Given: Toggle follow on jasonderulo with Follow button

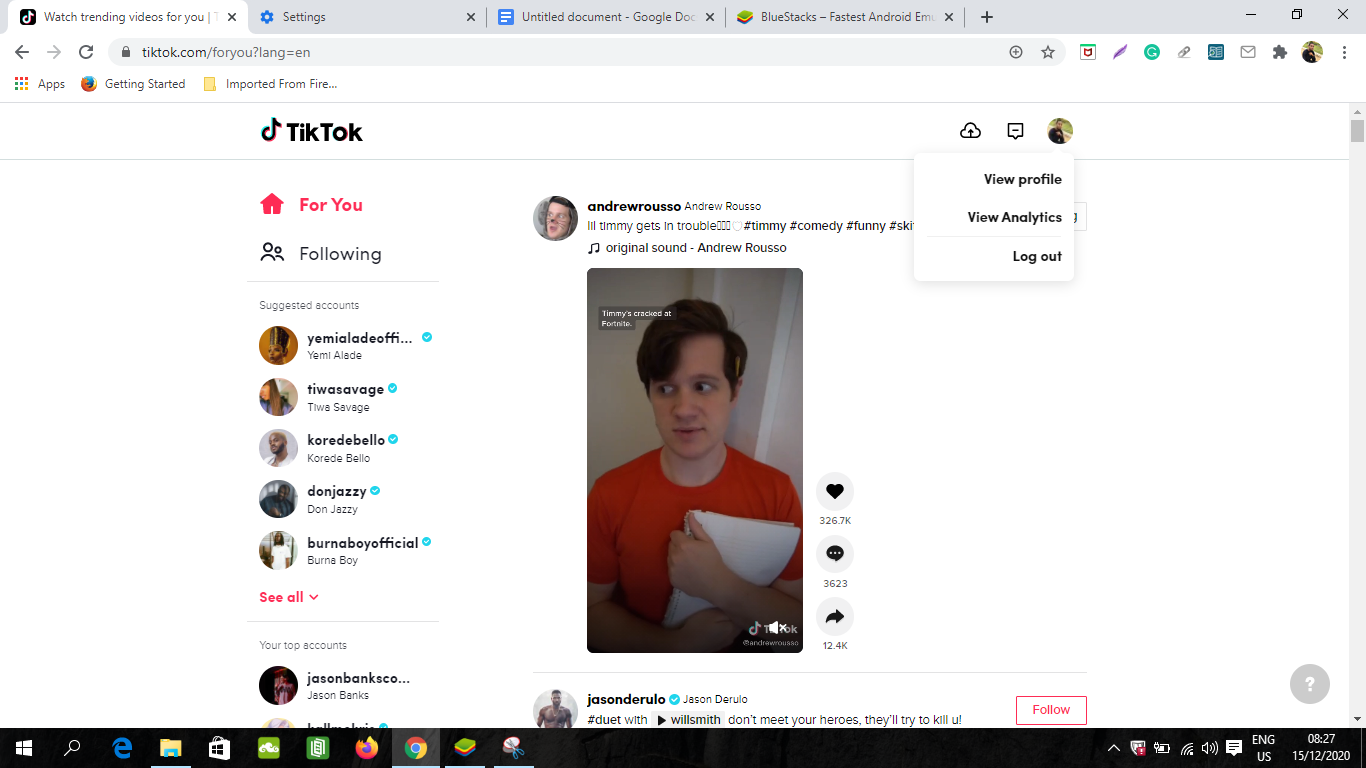Looking at the screenshot, I should (x=1051, y=710).
